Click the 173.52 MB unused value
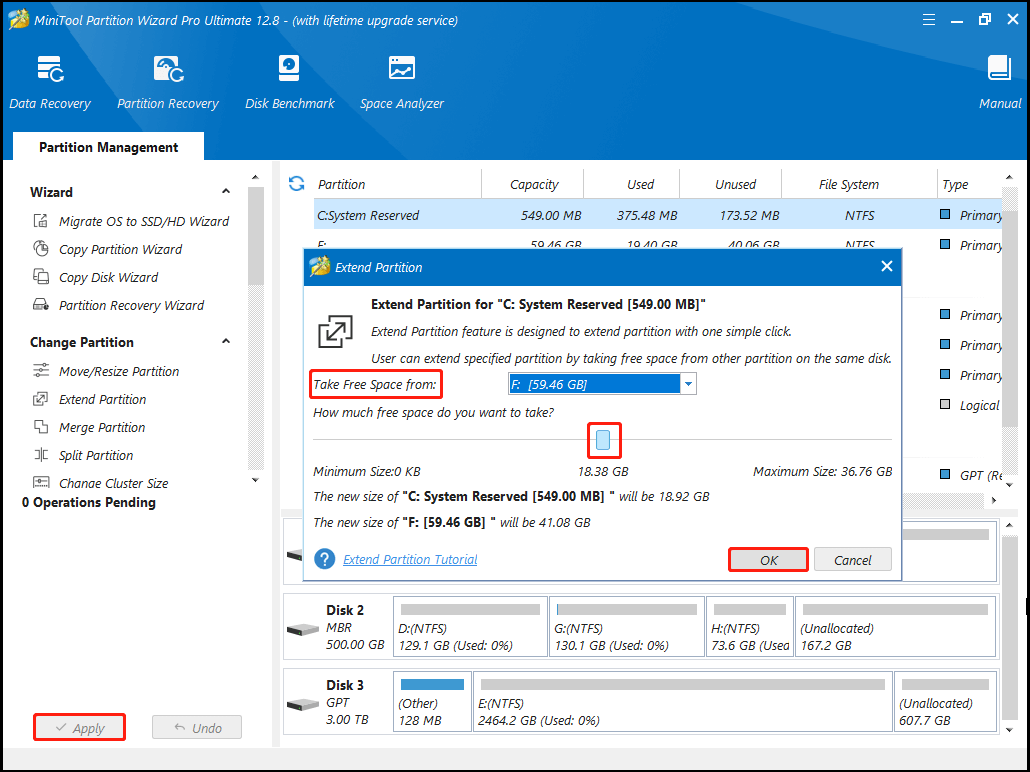This screenshot has width=1030, height=772. (748, 216)
